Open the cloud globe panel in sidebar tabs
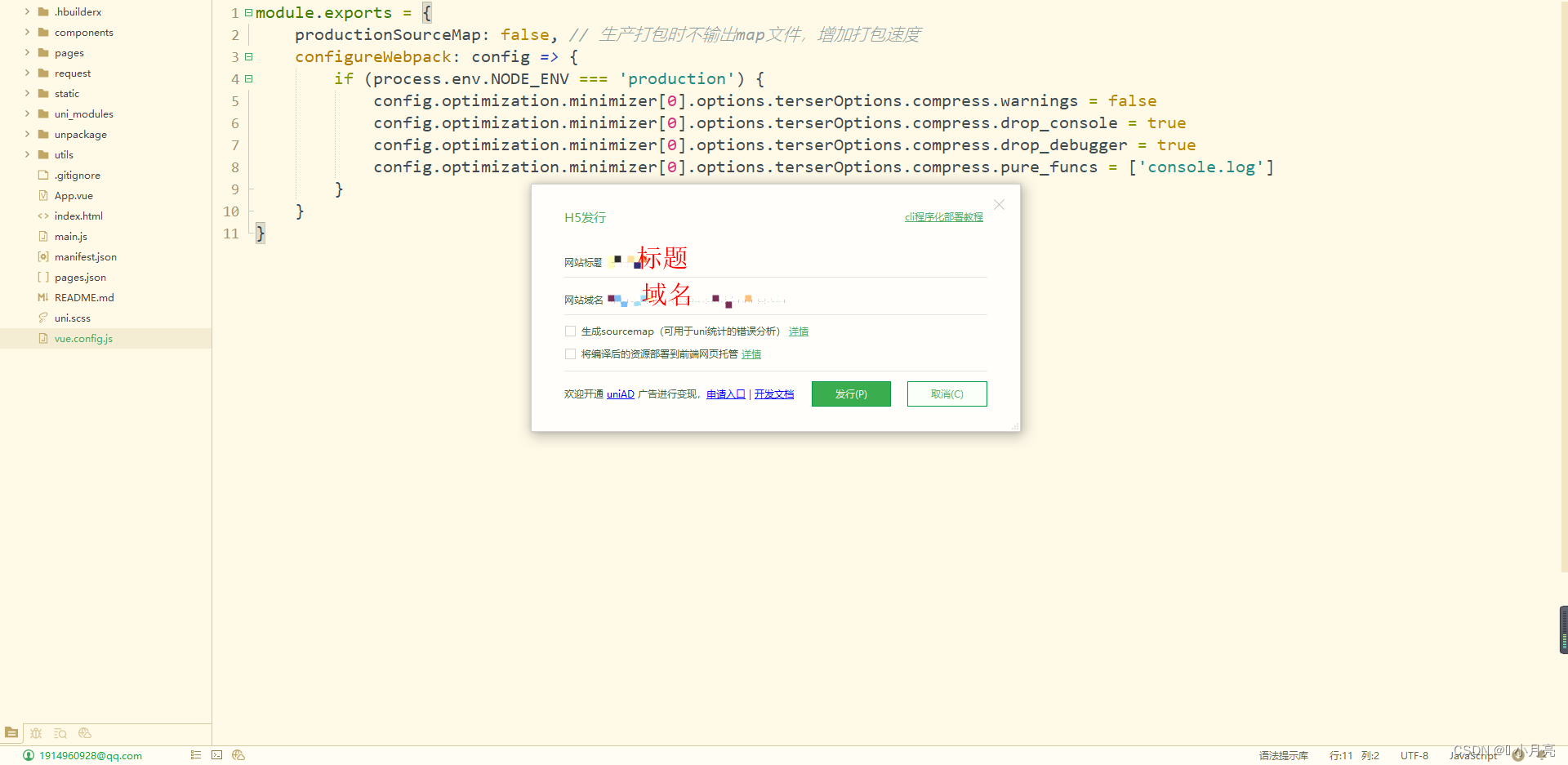 (85, 733)
